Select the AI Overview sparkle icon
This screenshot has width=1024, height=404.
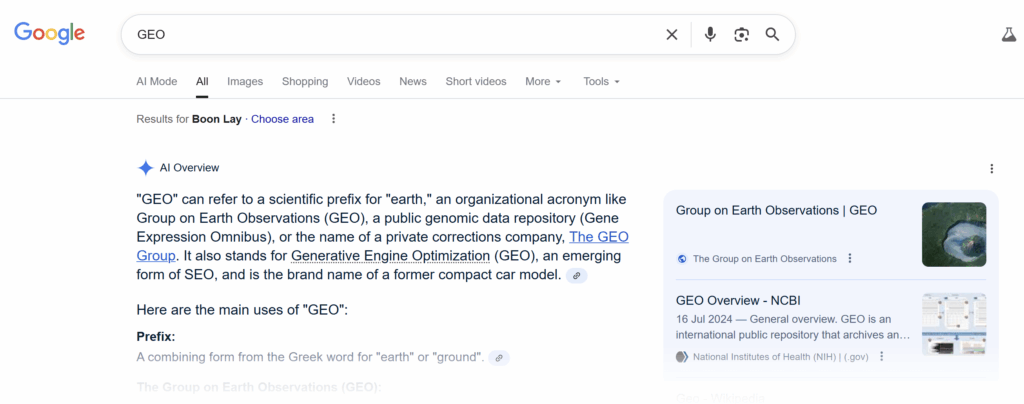146,168
